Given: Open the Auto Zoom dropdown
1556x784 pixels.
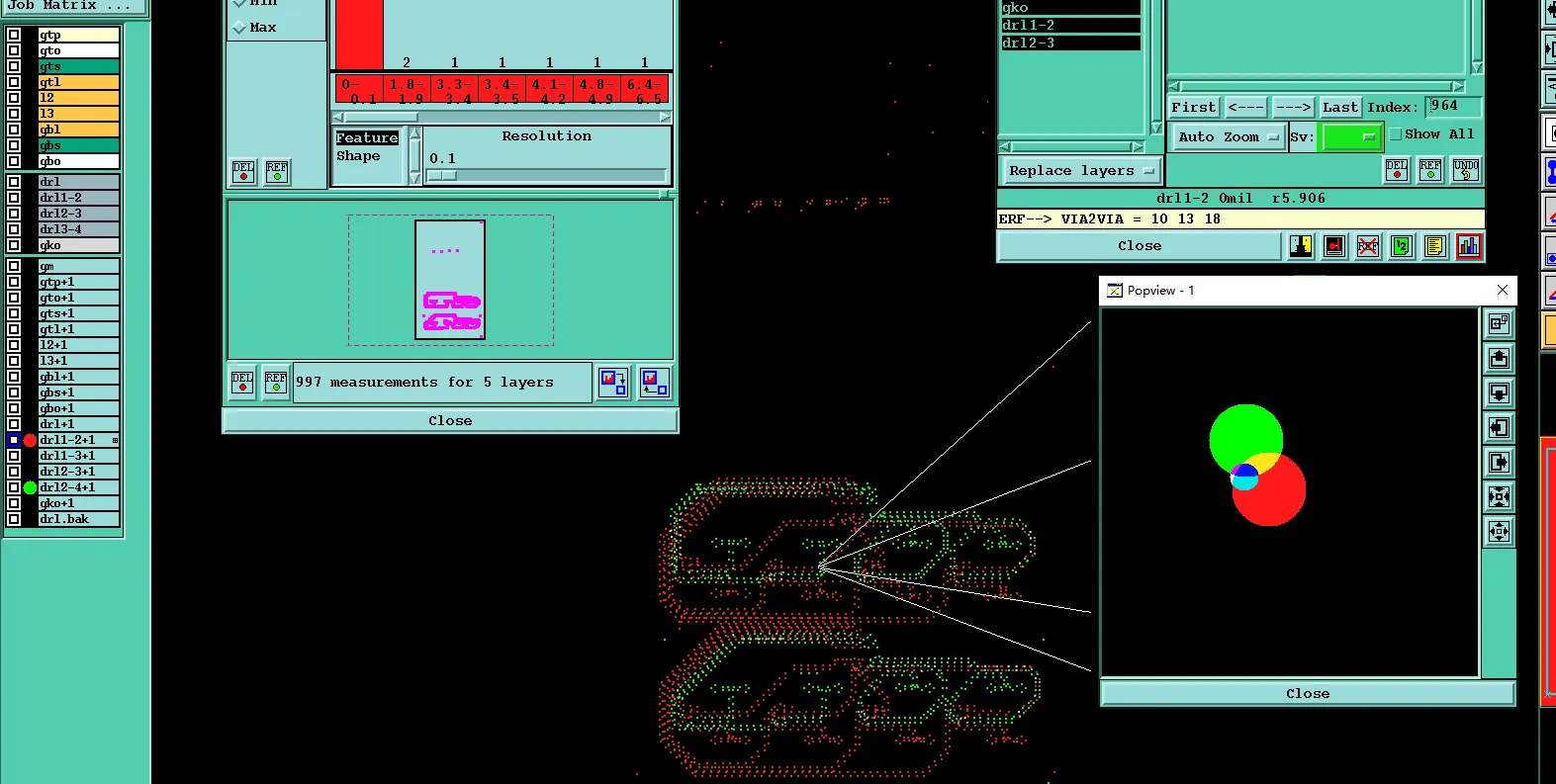Looking at the screenshot, I should tap(1228, 137).
